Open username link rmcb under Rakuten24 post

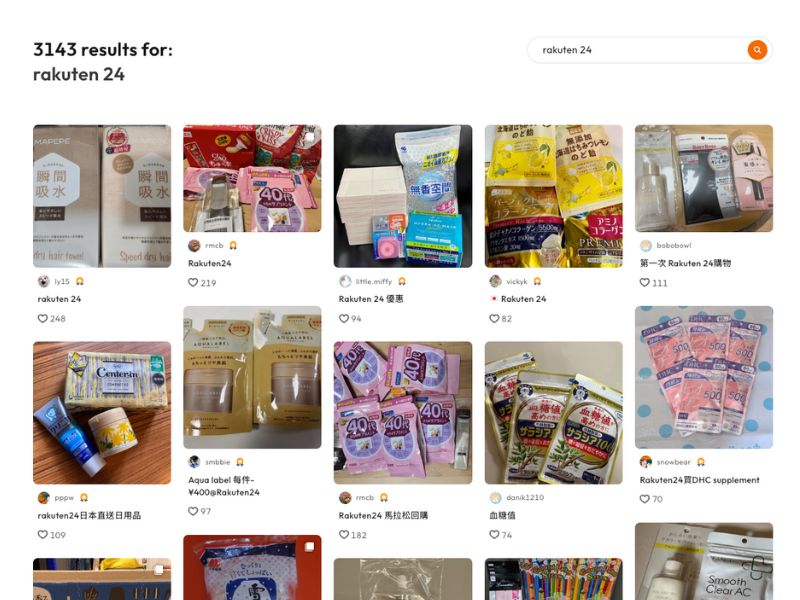point(214,245)
